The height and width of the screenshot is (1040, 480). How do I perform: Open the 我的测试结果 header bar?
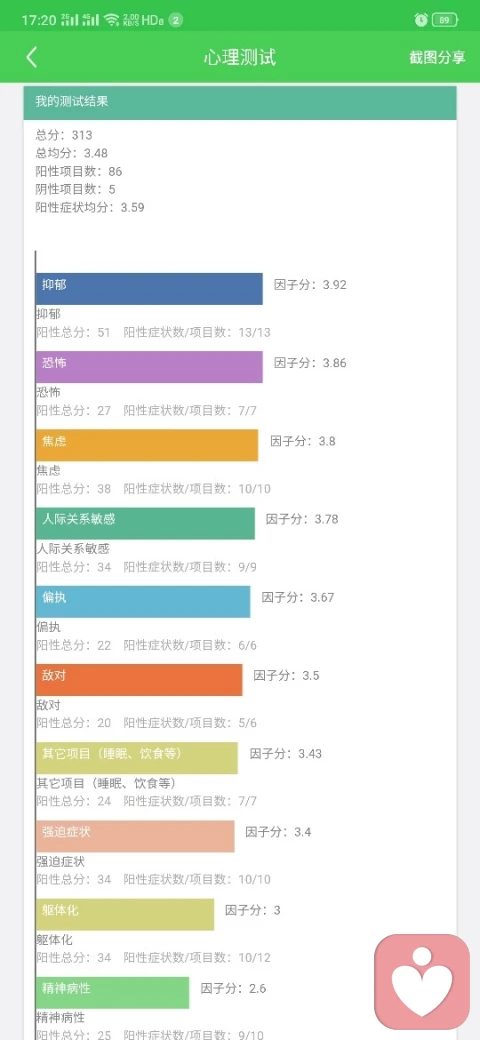240,102
